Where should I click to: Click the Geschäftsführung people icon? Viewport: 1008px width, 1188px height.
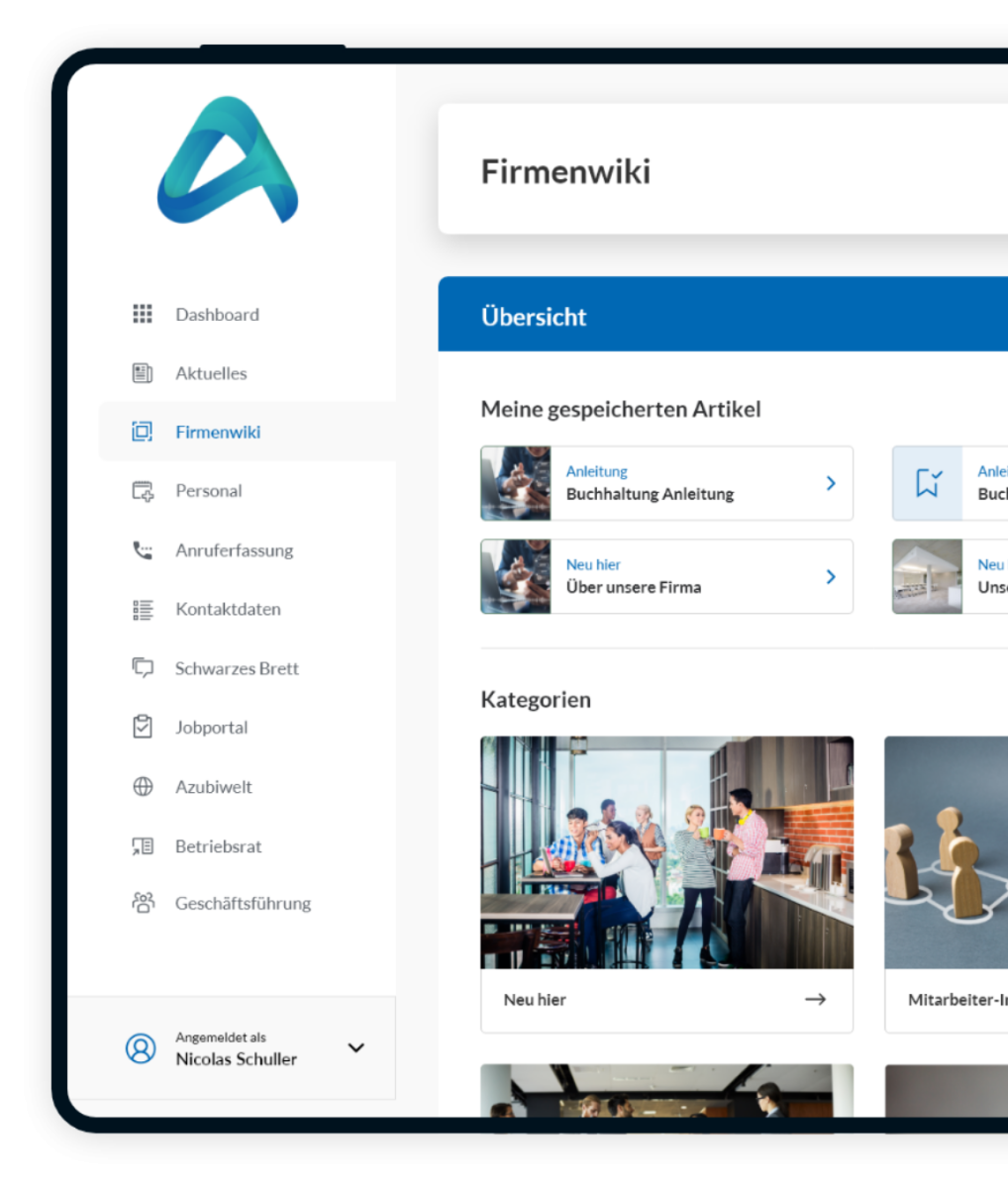coord(143,903)
